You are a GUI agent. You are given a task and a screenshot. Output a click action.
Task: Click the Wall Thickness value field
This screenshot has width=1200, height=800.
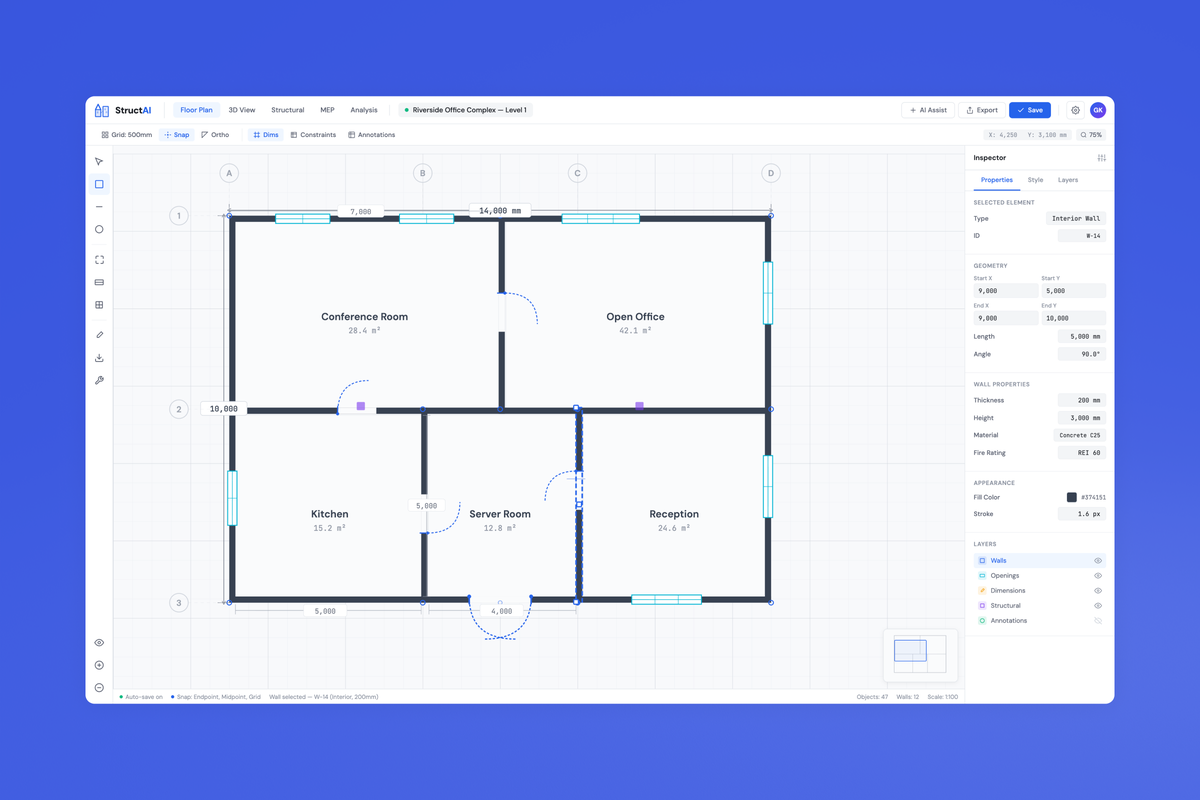pos(1081,400)
